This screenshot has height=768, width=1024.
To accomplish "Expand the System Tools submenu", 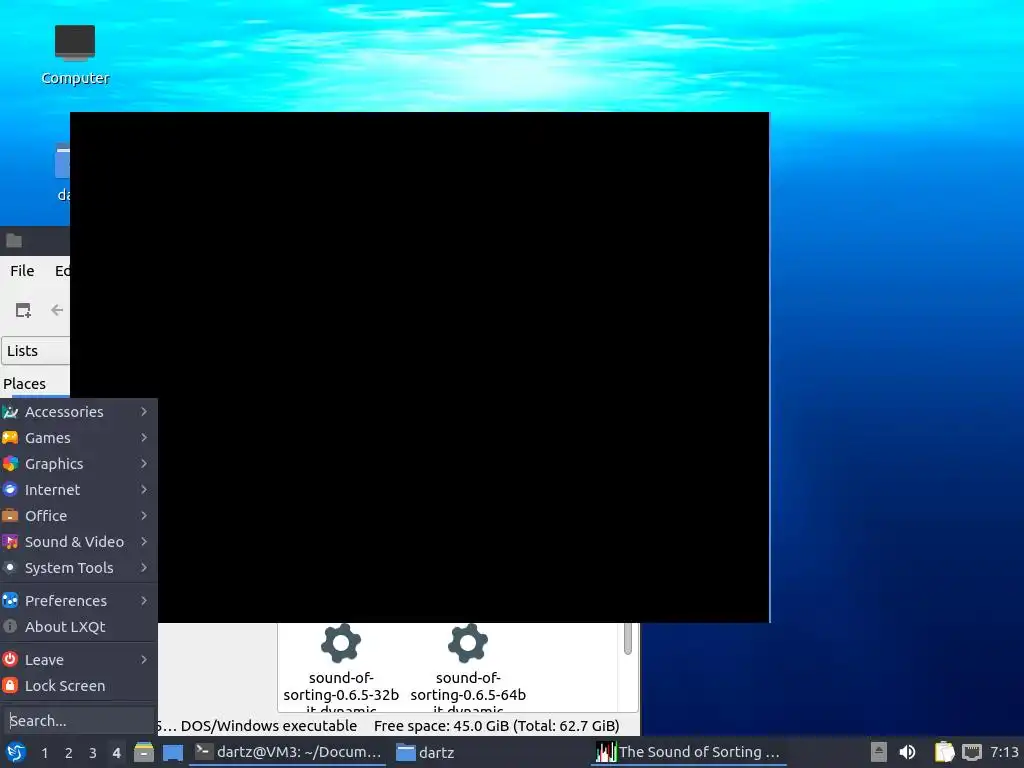I will coord(78,568).
